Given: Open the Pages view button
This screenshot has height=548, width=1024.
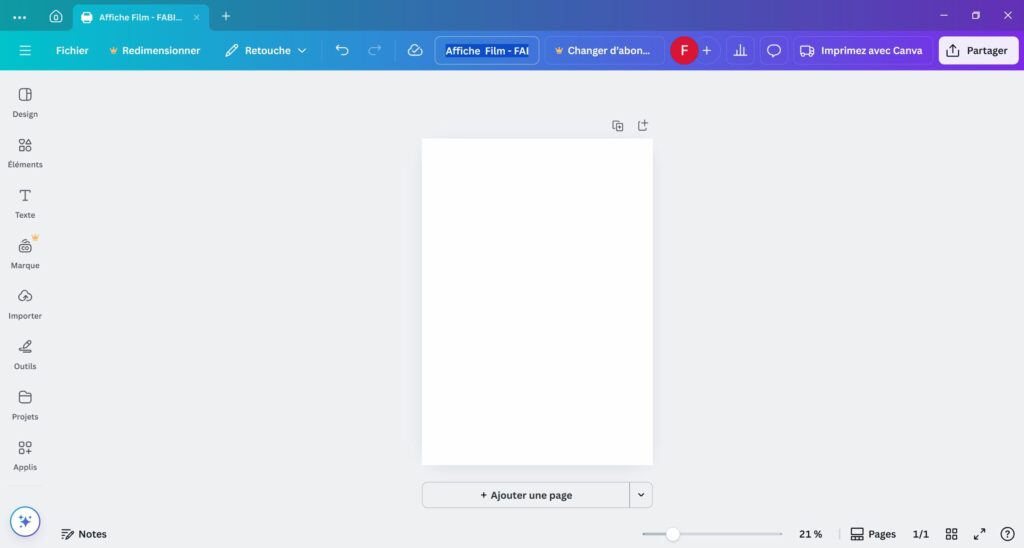Looking at the screenshot, I should click(x=873, y=534).
